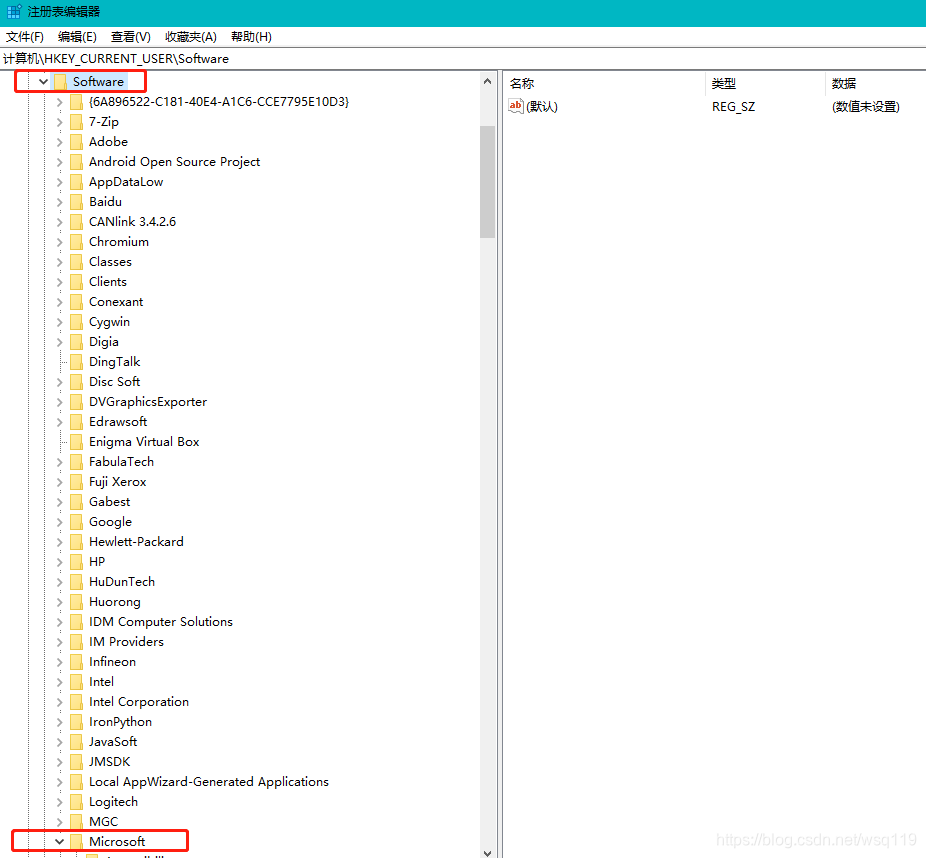Select the JMSDK key

109,762
